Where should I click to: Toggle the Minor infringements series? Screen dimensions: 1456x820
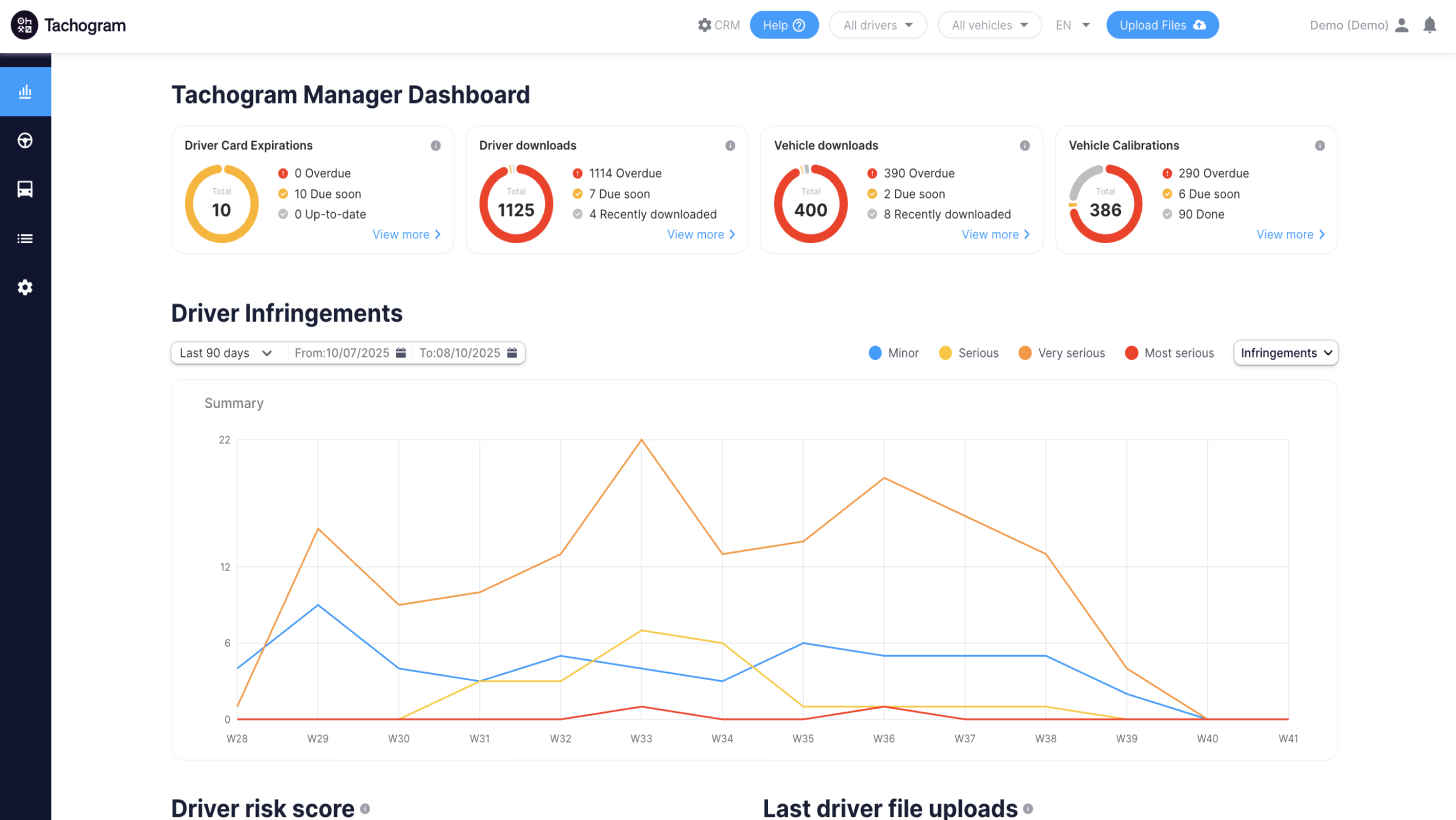[x=893, y=352]
